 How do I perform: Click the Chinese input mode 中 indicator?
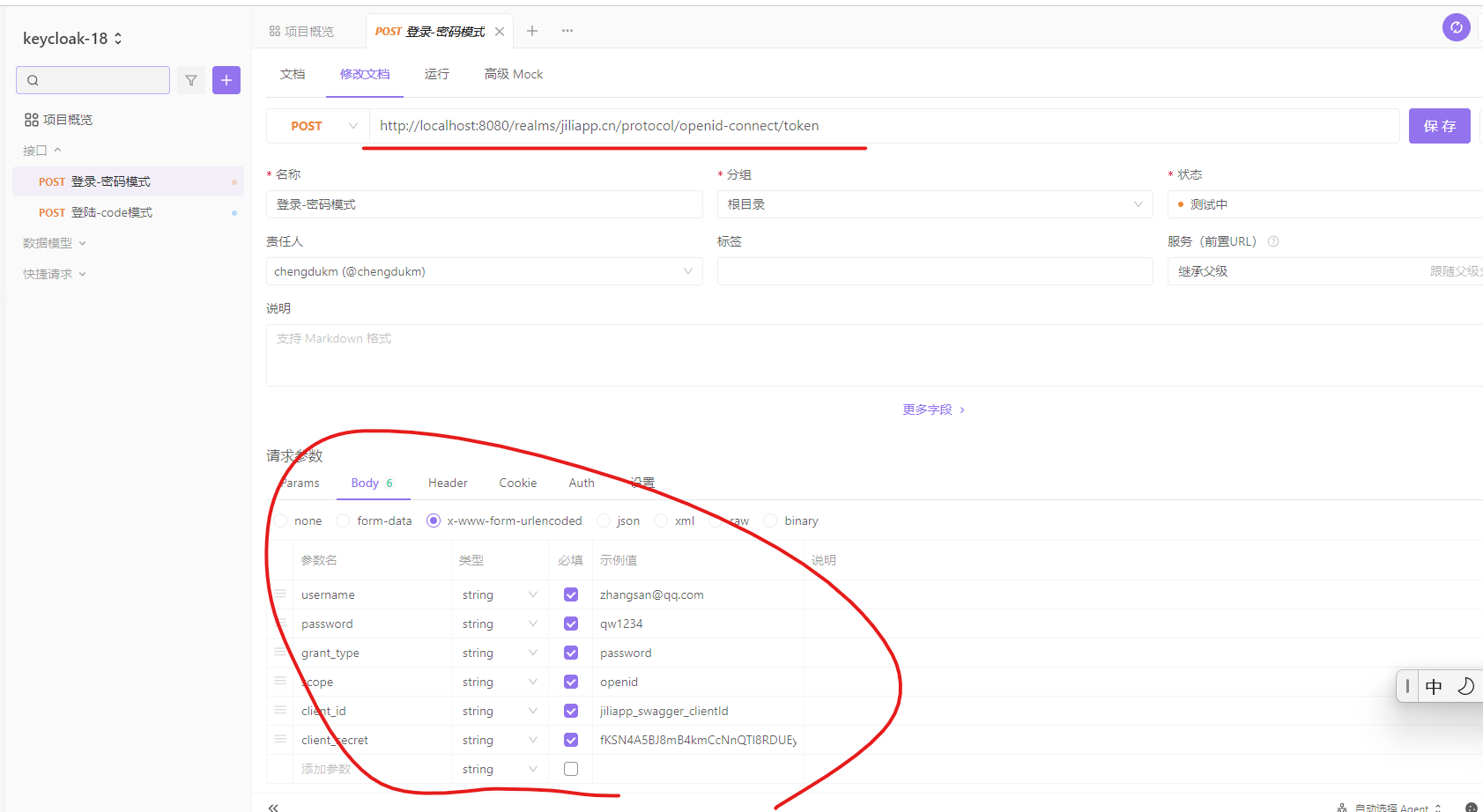(x=1434, y=686)
